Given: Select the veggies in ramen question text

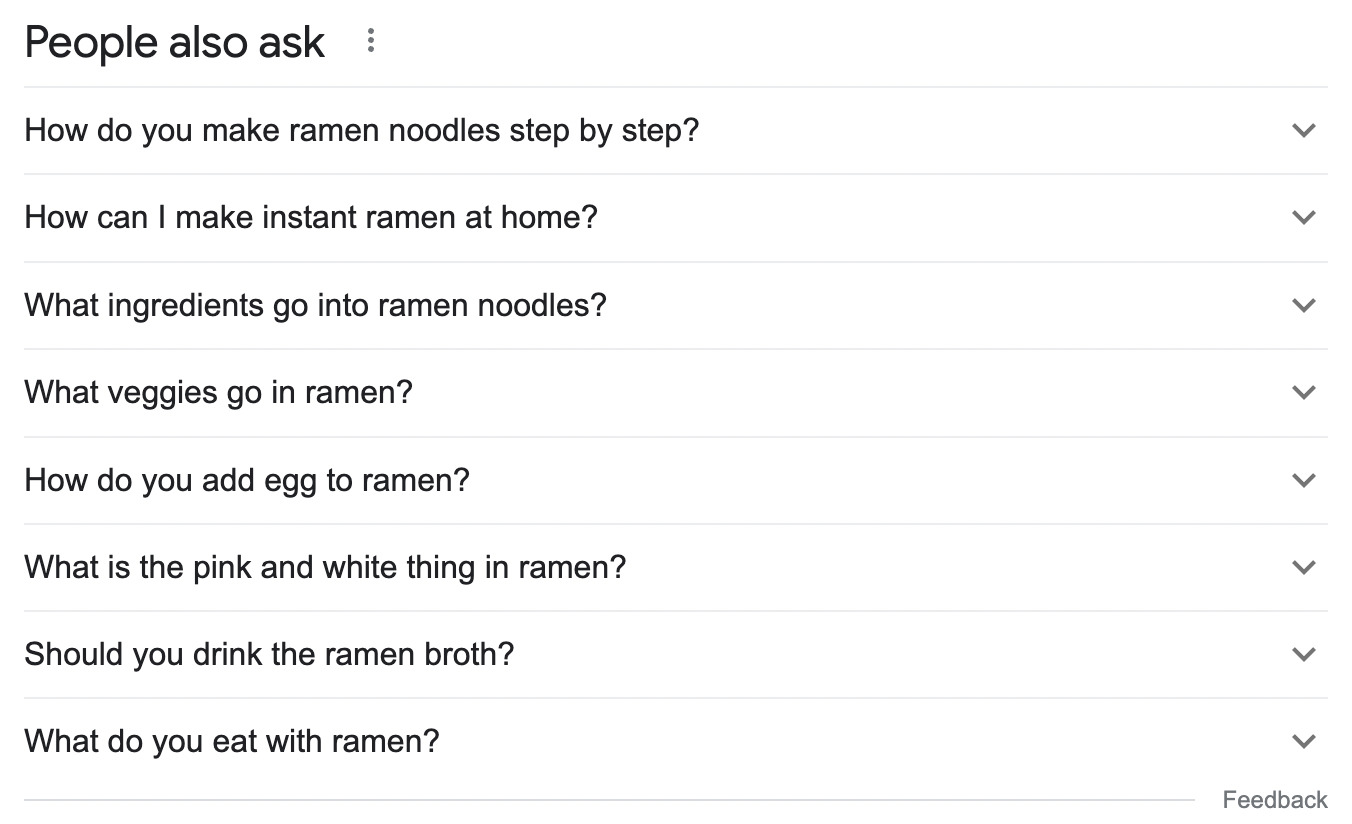Looking at the screenshot, I should [217, 392].
